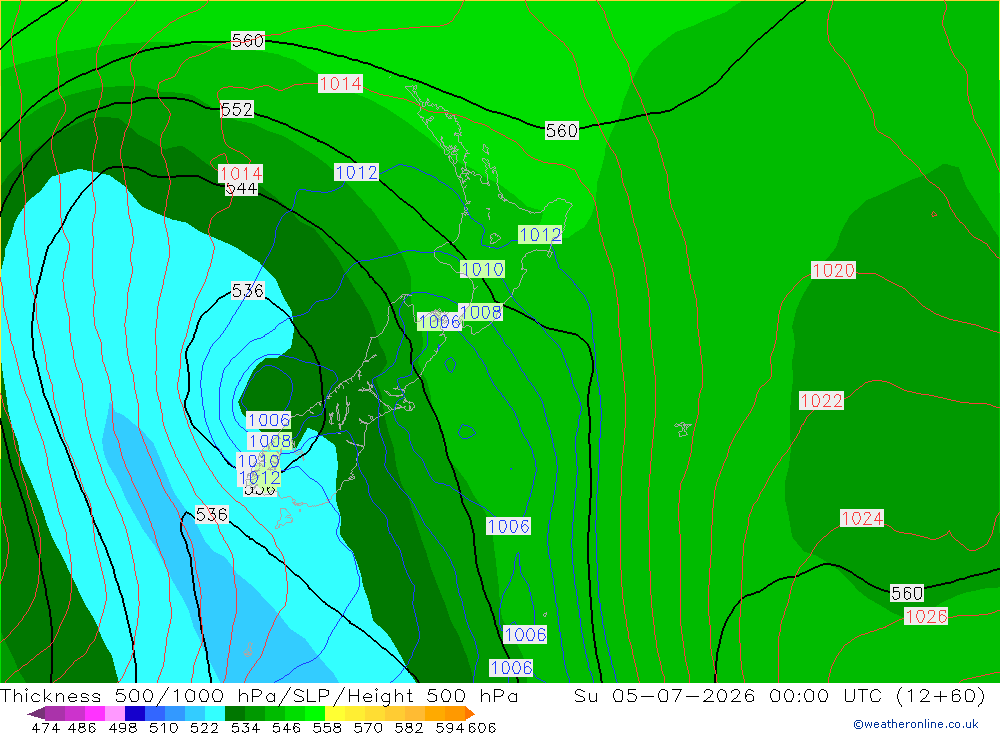Click the red 1022 pressure label
This screenshot has height=733, width=1000.
pyautogui.click(x=821, y=401)
